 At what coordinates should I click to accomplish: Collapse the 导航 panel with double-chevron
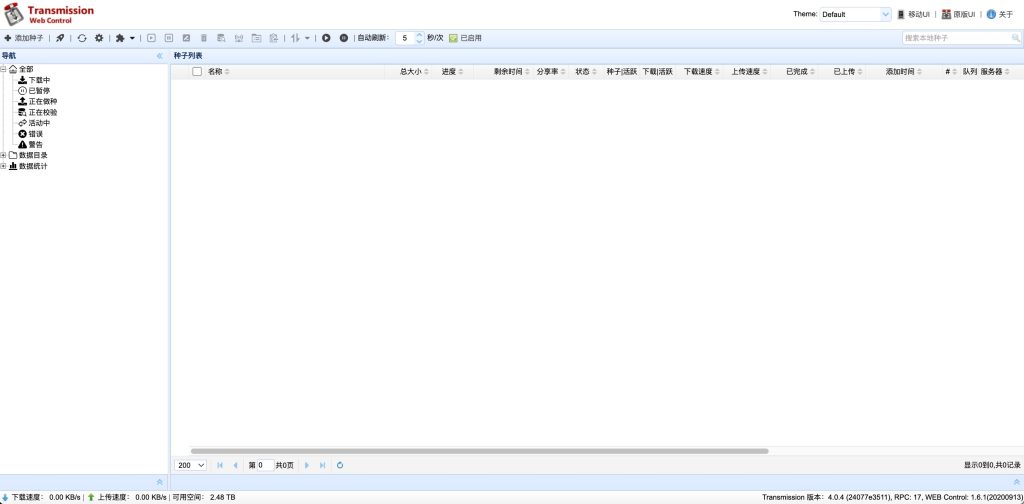point(160,56)
